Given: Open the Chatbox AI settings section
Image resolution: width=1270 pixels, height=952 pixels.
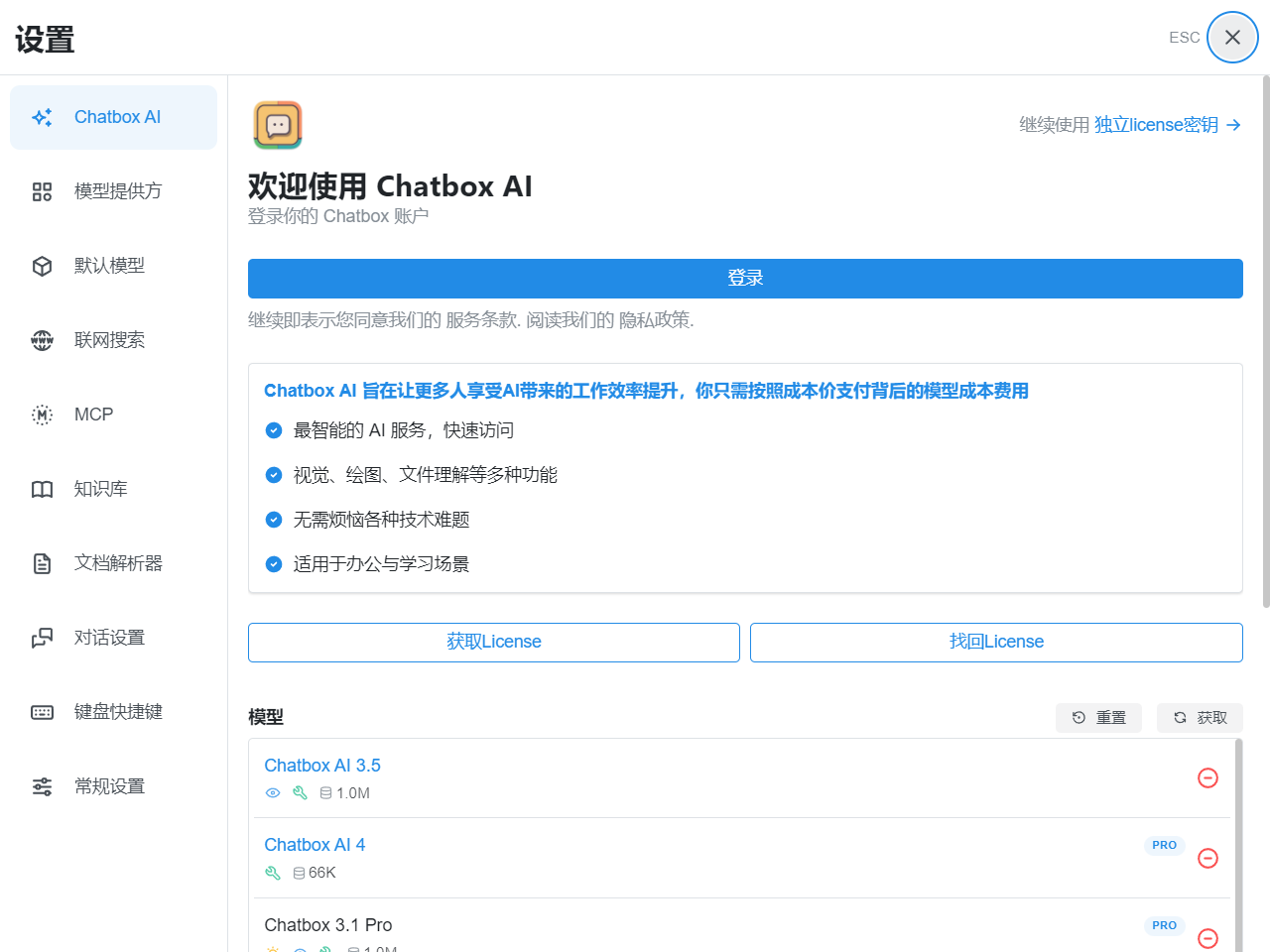Looking at the screenshot, I should click(113, 117).
